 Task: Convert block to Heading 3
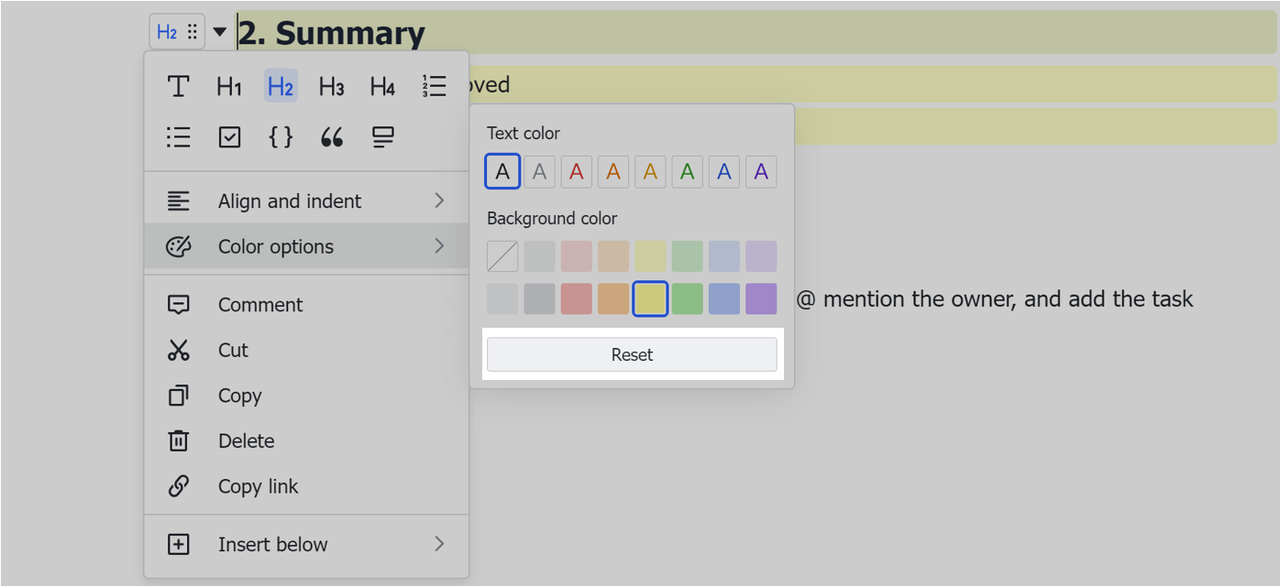tap(331, 87)
